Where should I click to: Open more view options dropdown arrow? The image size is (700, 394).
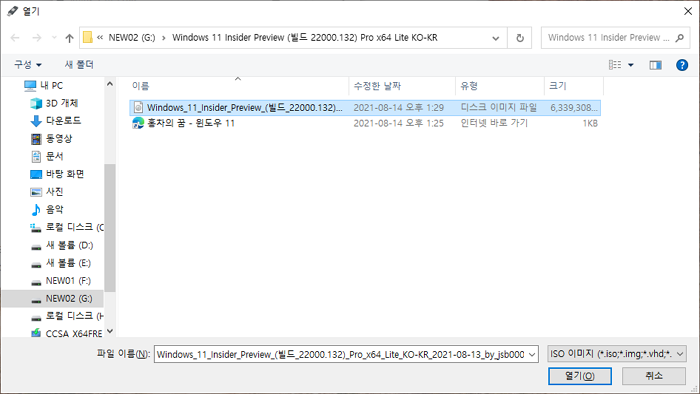[631, 65]
